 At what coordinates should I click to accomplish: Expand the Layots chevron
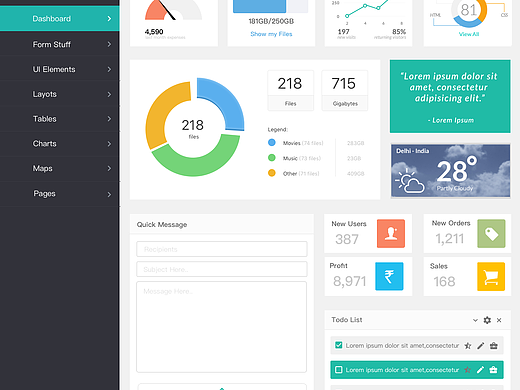[109, 94]
